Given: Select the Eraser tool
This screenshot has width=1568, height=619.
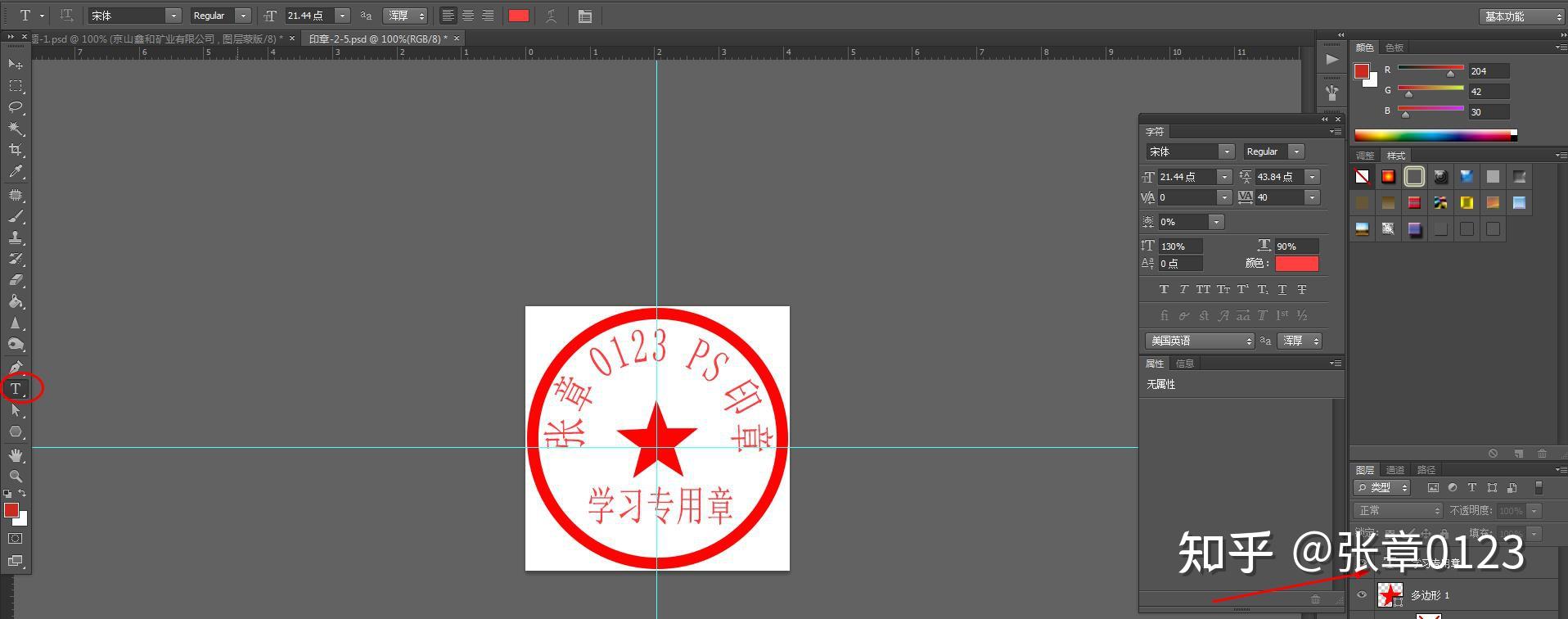Looking at the screenshot, I should click(x=16, y=280).
